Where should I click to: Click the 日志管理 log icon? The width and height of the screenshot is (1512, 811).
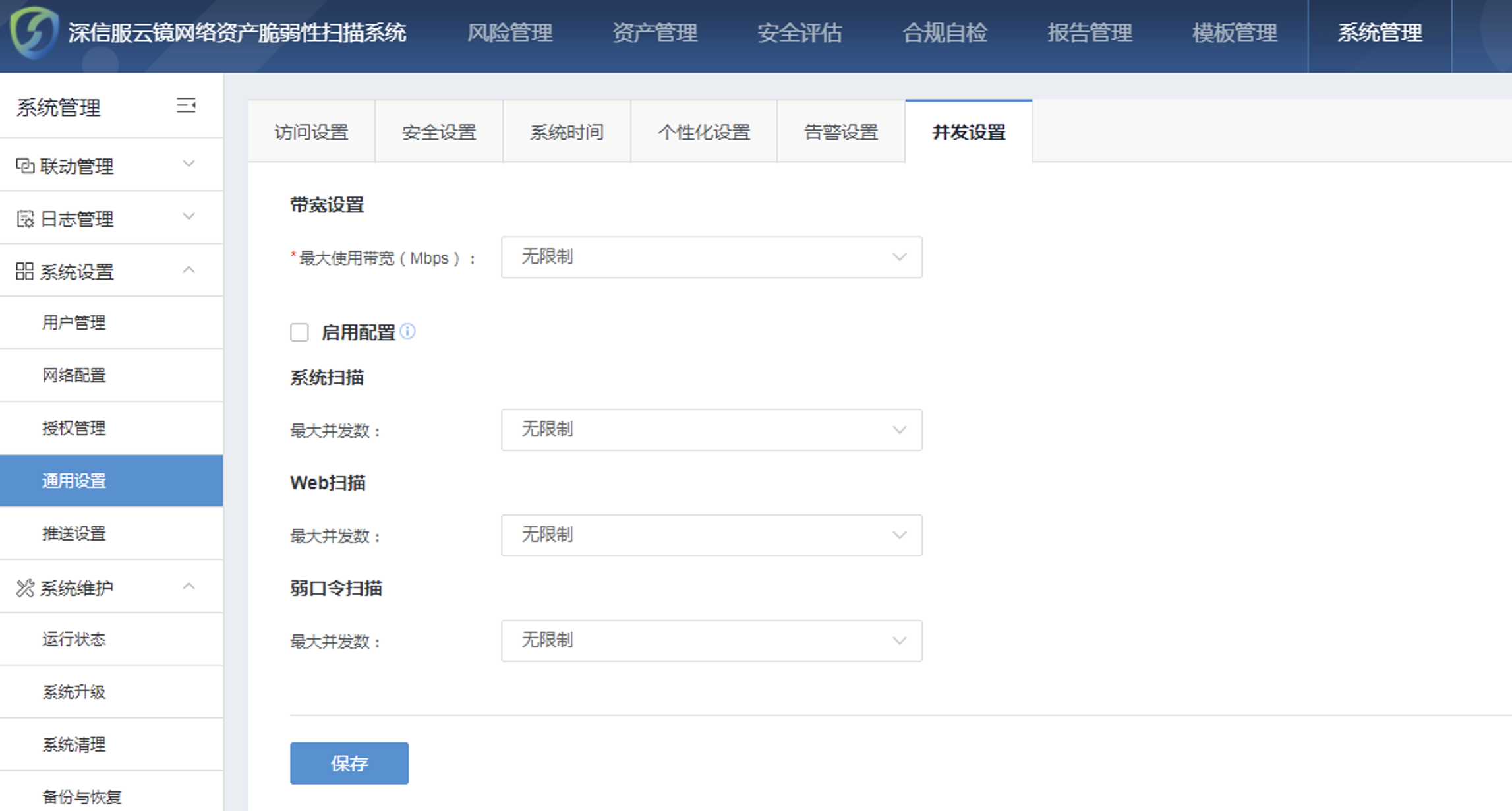(x=25, y=218)
